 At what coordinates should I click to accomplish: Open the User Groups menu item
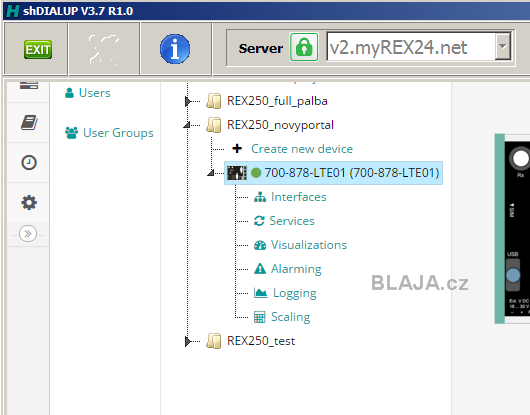109,133
